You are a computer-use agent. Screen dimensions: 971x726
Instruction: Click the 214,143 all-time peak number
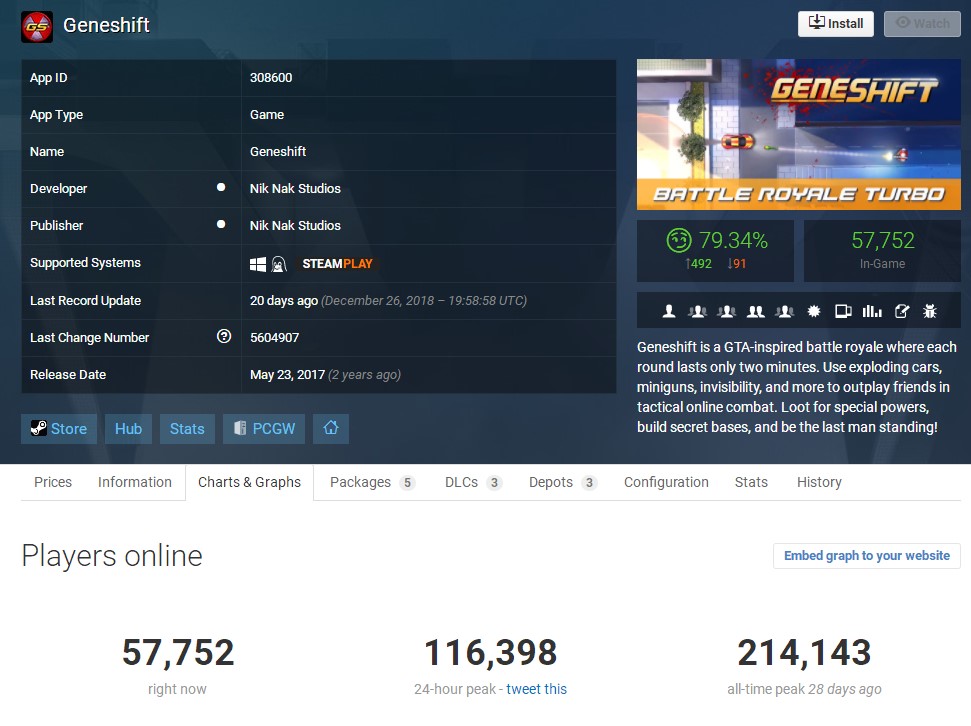point(804,653)
